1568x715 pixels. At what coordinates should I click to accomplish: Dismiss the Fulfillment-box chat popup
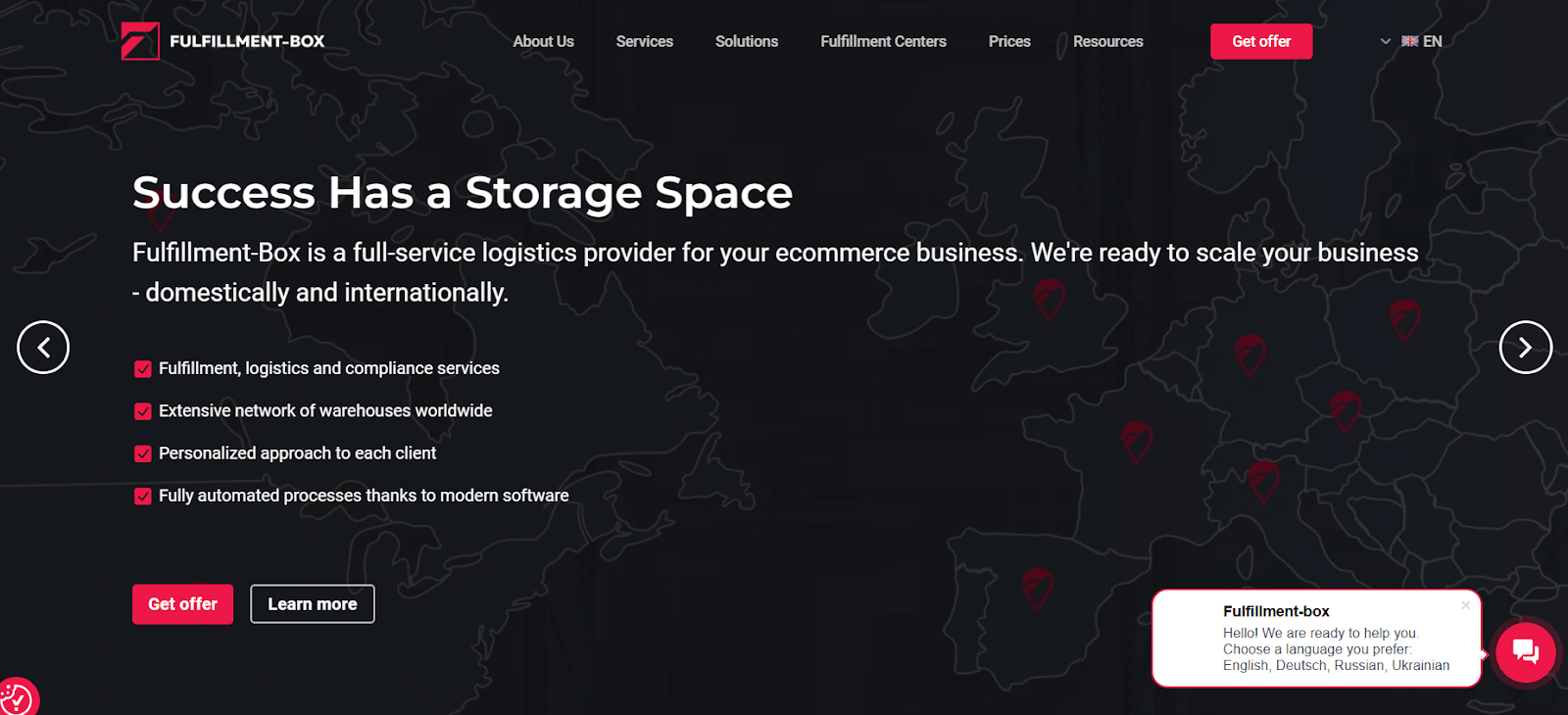[1465, 605]
